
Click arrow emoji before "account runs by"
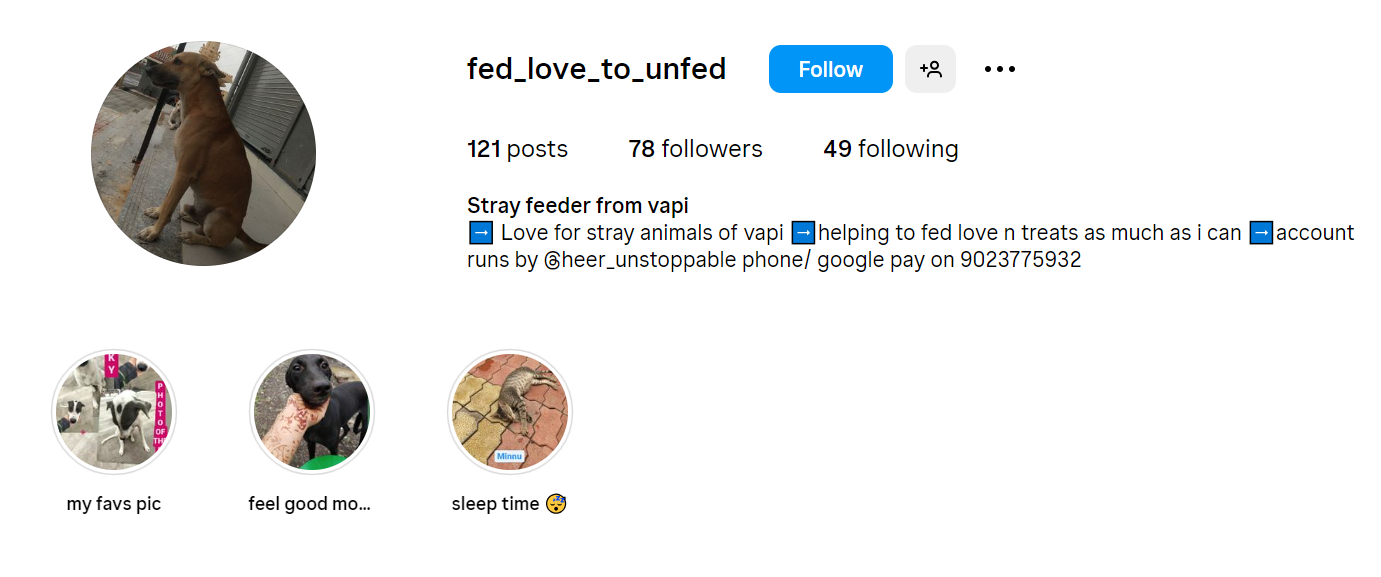pyautogui.click(x=1262, y=233)
